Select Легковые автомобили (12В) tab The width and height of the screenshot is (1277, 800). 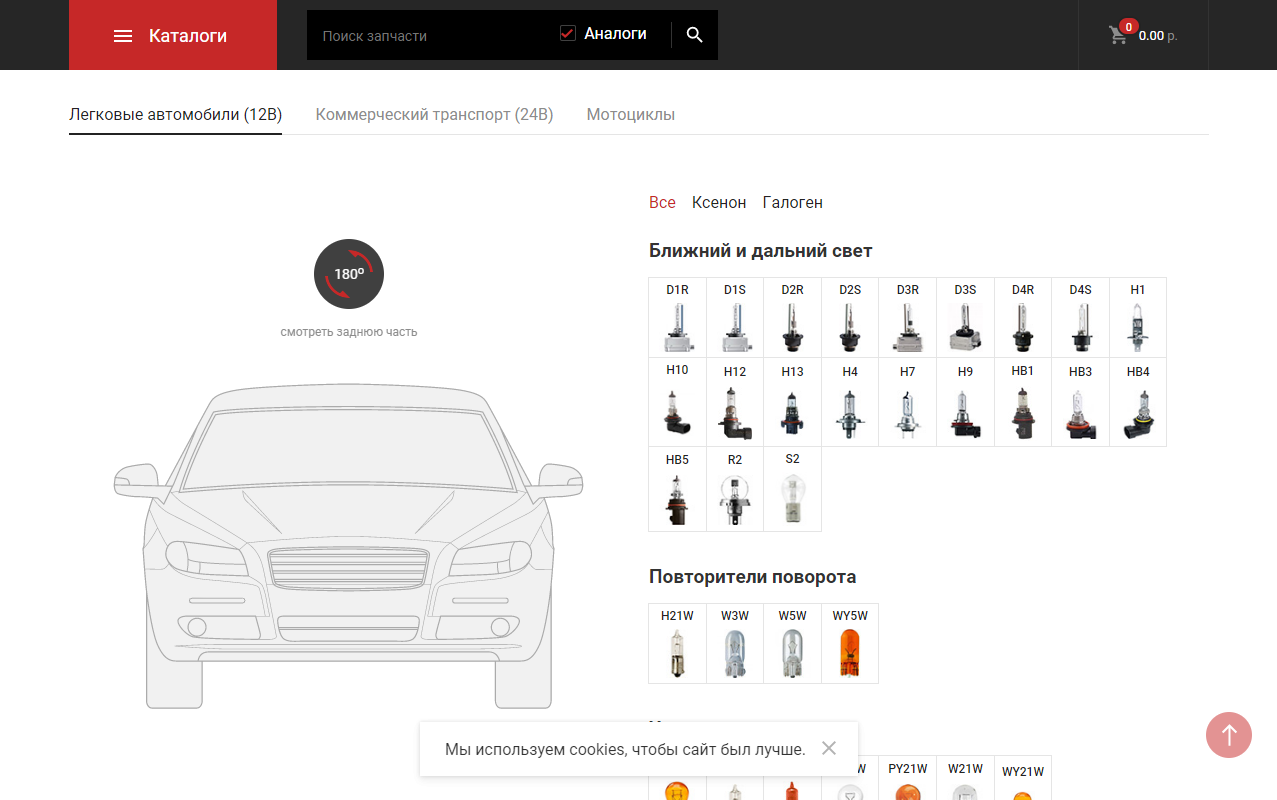[x=175, y=114]
